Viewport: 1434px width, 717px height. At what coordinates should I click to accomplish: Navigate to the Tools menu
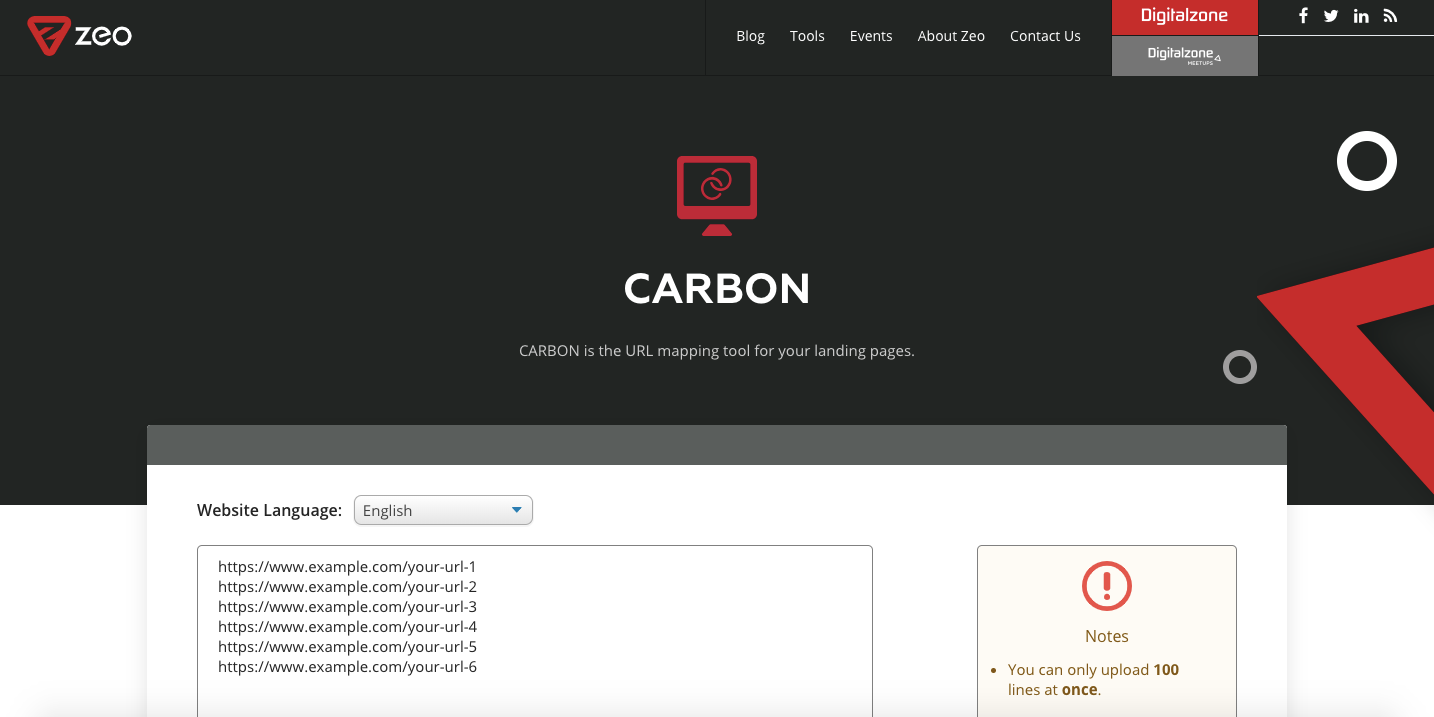[x=807, y=36]
